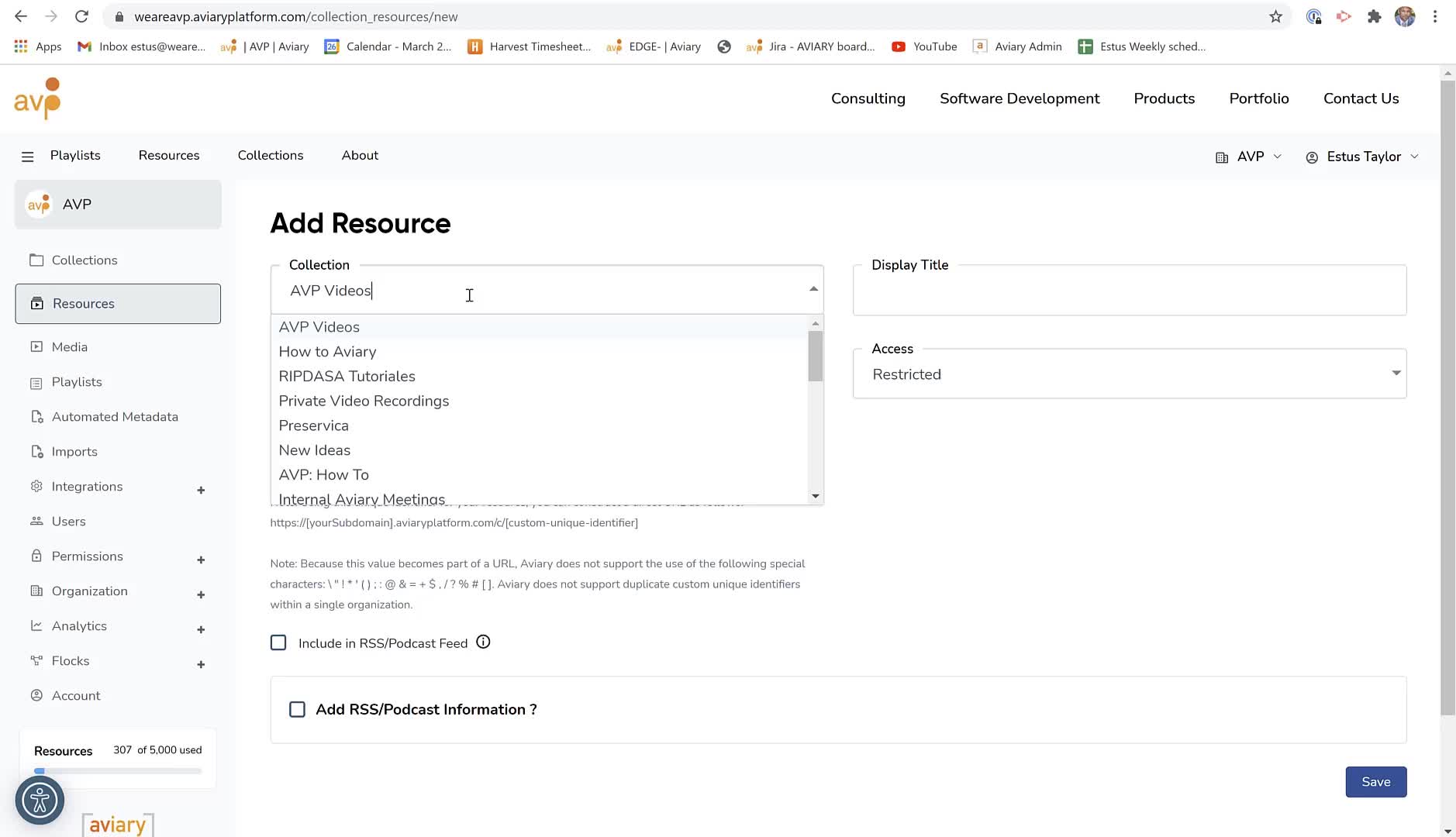
Task: Open the Access Restricted dropdown
Action: tap(1130, 374)
